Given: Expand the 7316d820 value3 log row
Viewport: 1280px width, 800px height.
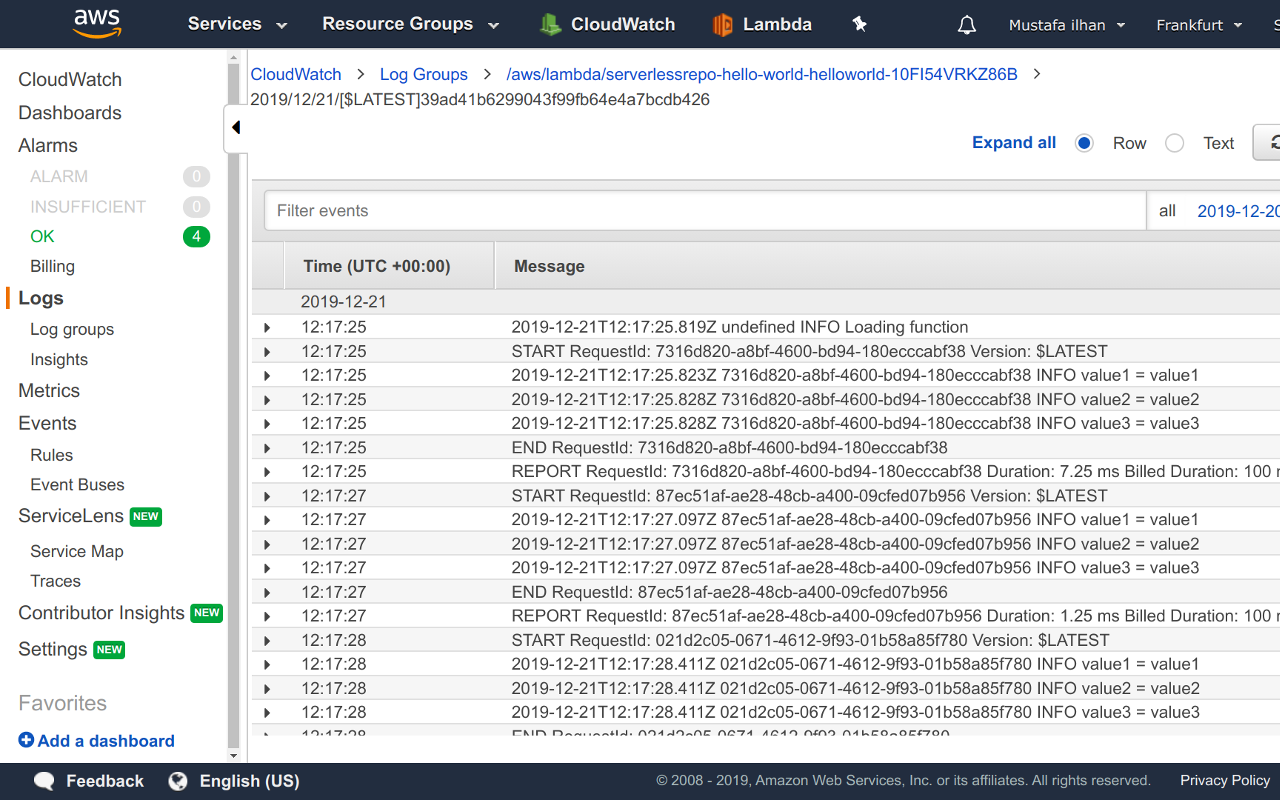Looking at the screenshot, I should click(267, 423).
